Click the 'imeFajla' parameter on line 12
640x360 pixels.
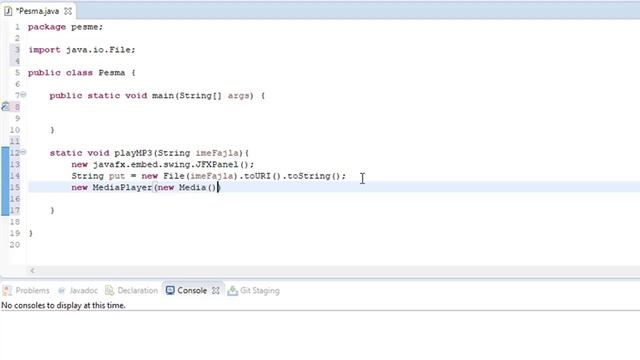pos(217,153)
